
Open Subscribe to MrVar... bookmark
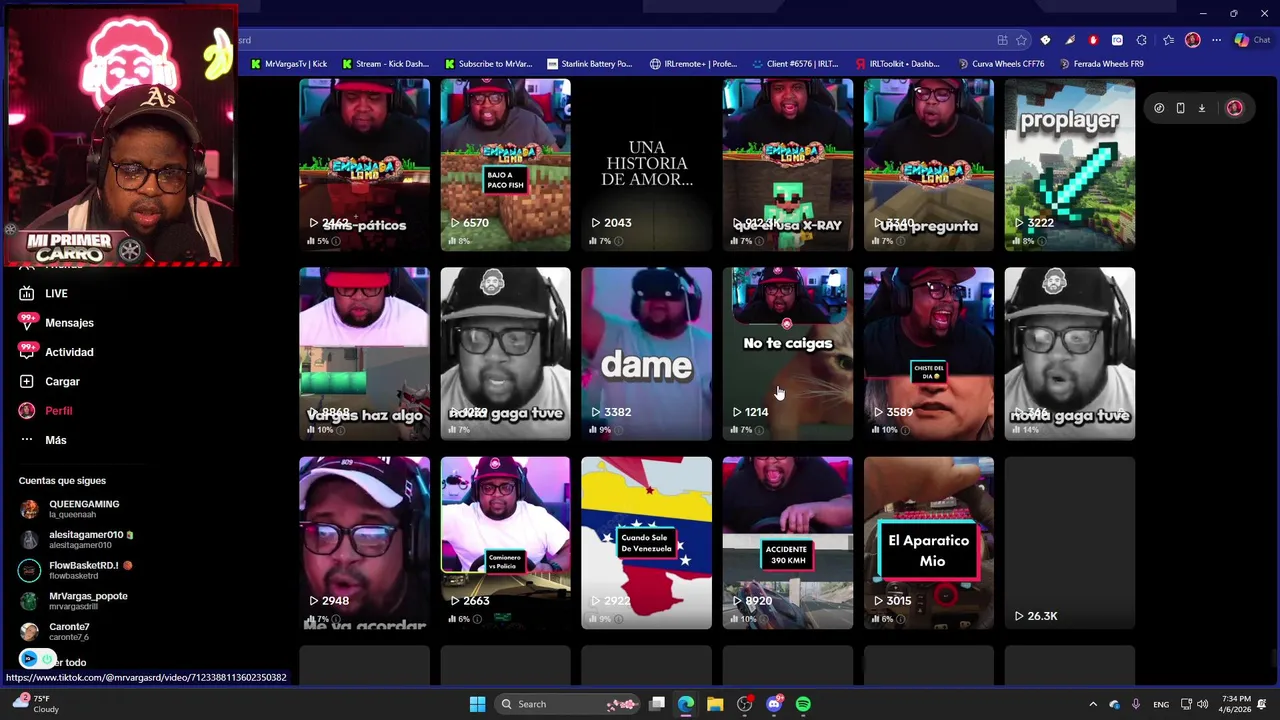(x=489, y=63)
